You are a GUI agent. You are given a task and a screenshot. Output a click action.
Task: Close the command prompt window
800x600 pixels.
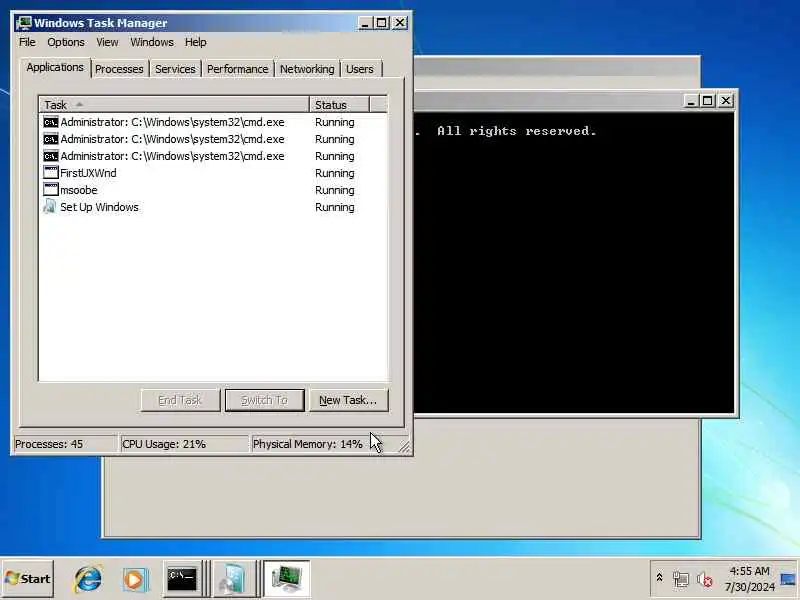[726, 101]
